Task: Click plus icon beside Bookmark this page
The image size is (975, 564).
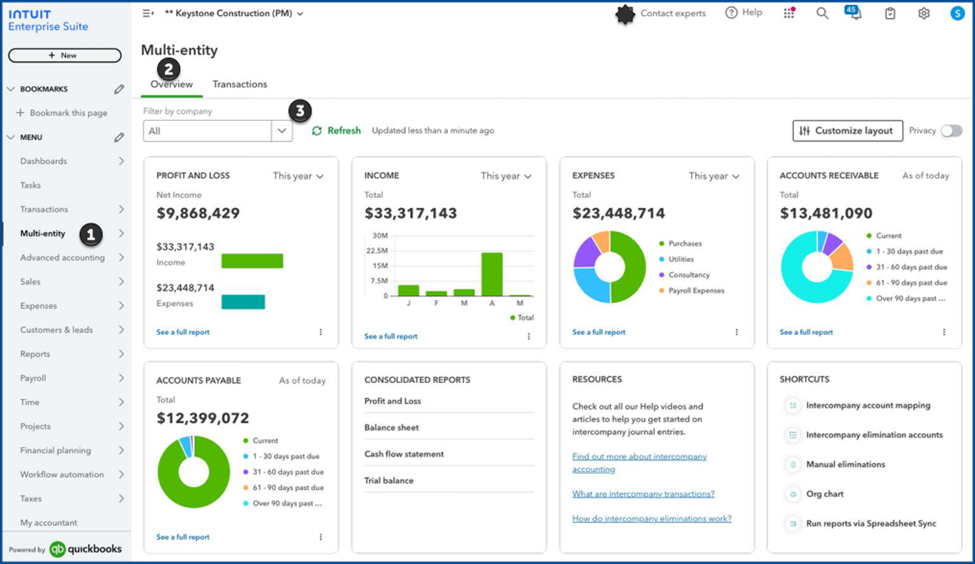Action: tap(20, 113)
